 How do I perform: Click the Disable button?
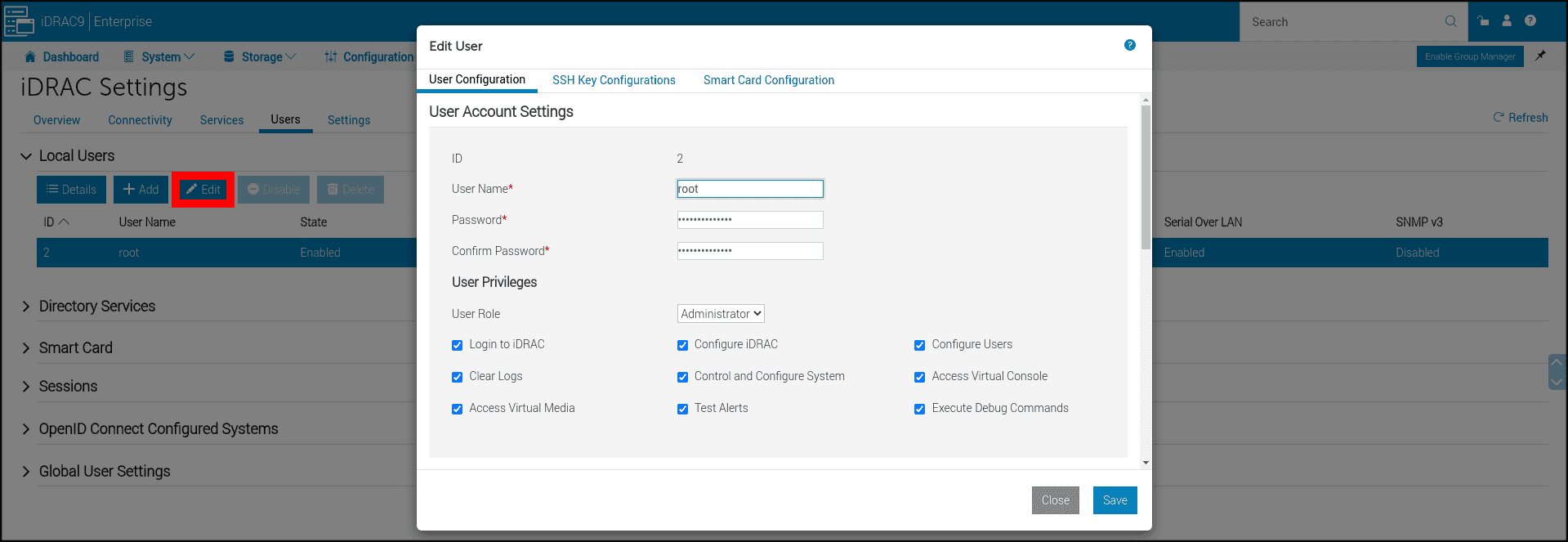click(x=274, y=190)
